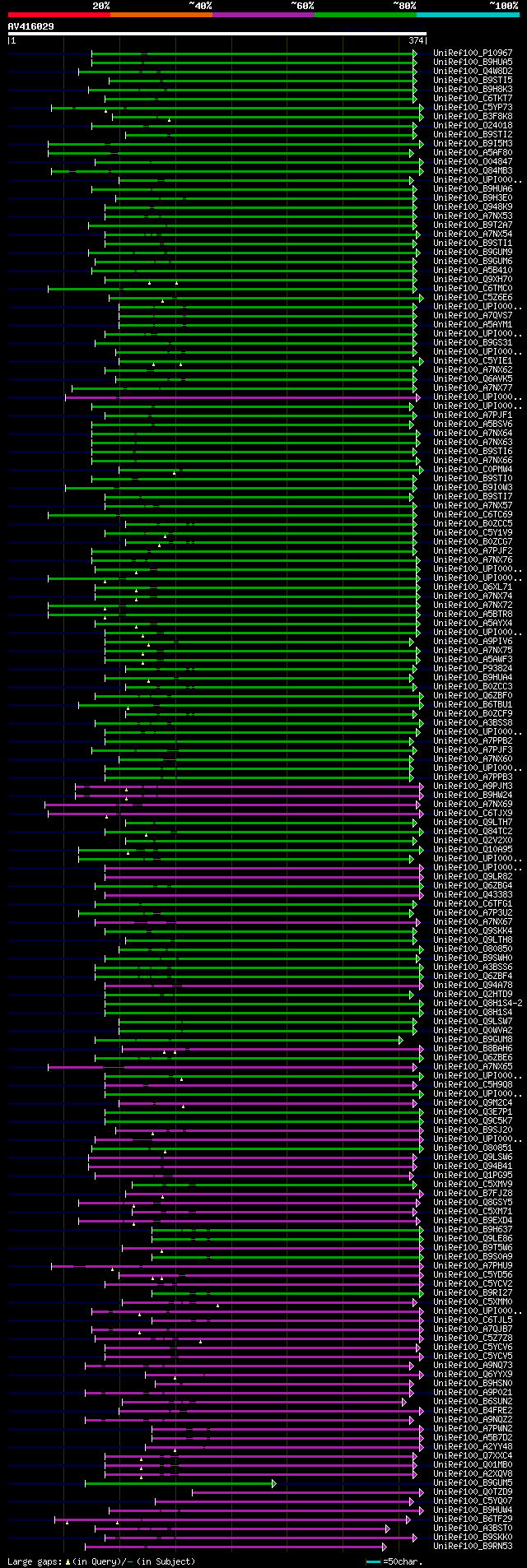527x1568 pixels.
Task: Click the cyan ~100% identity legend swatch
Action: pos(468,15)
